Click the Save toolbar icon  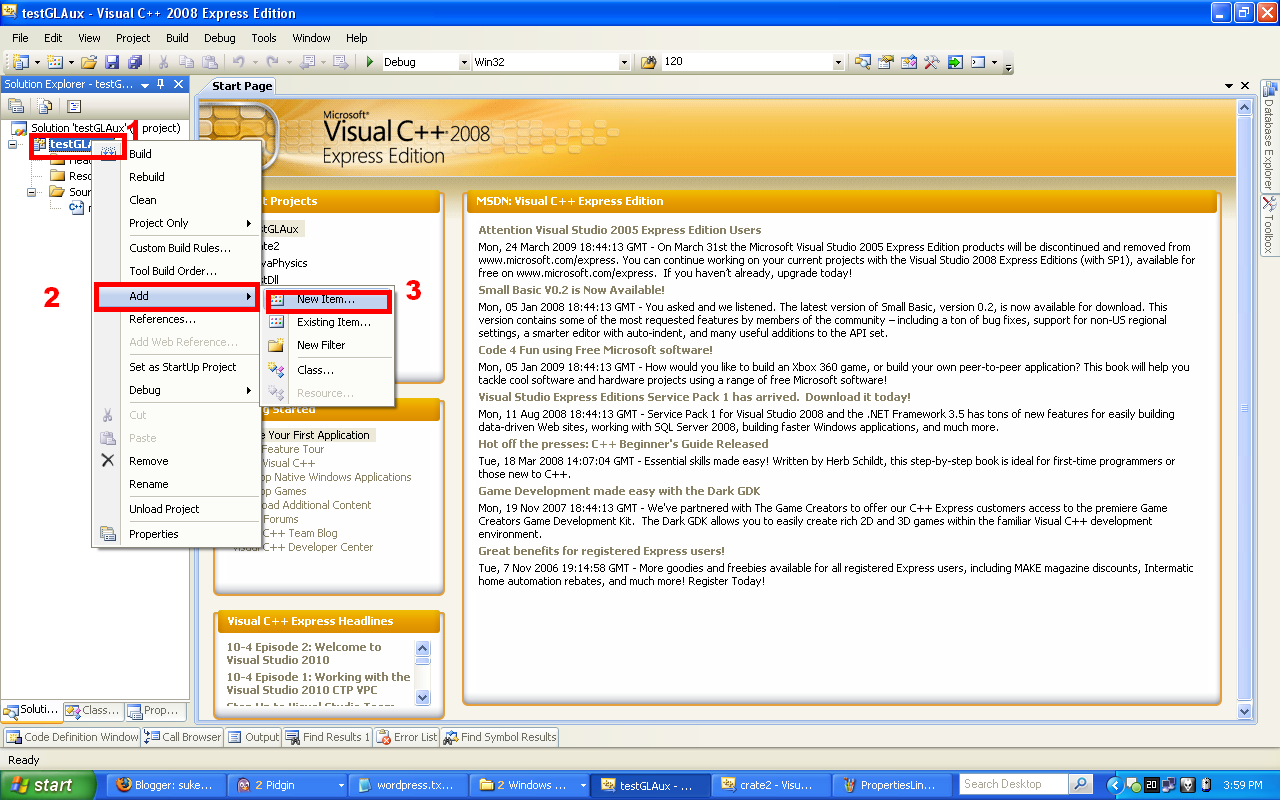(112, 62)
